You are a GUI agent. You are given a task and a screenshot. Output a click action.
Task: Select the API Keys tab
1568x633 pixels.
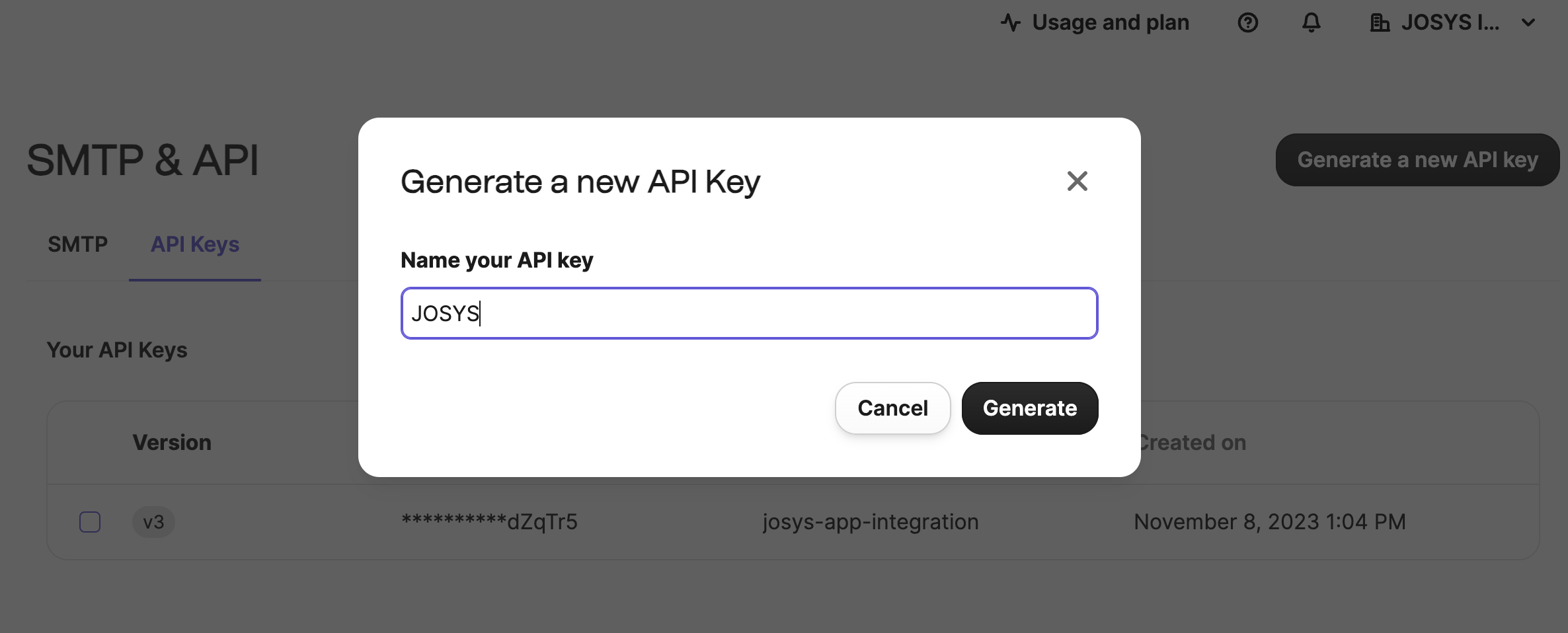(195, 244)
